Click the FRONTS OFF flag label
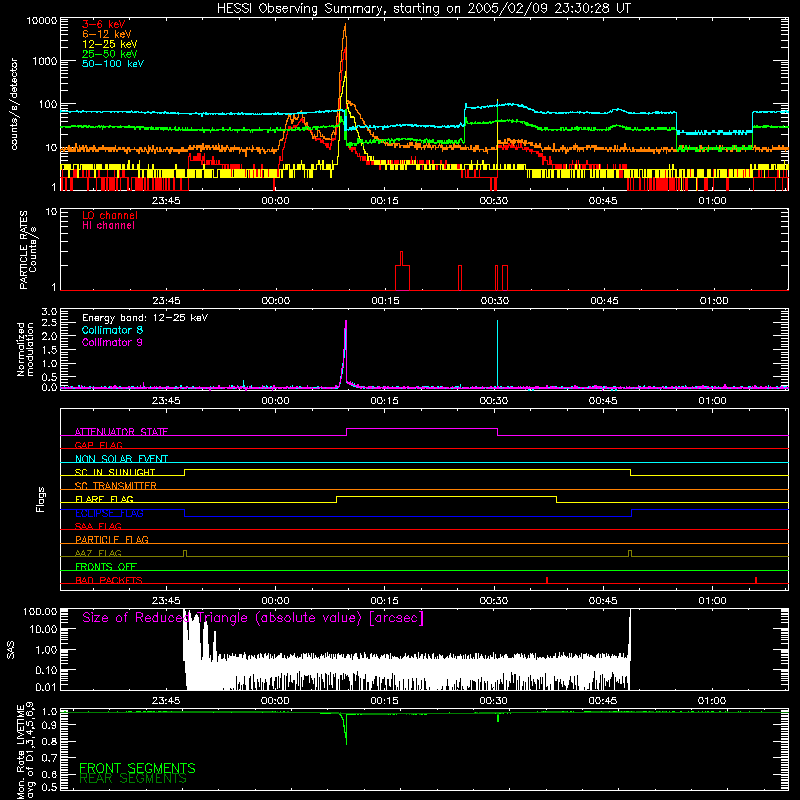Viewport: 800px width, 800px height. (106, 566)
